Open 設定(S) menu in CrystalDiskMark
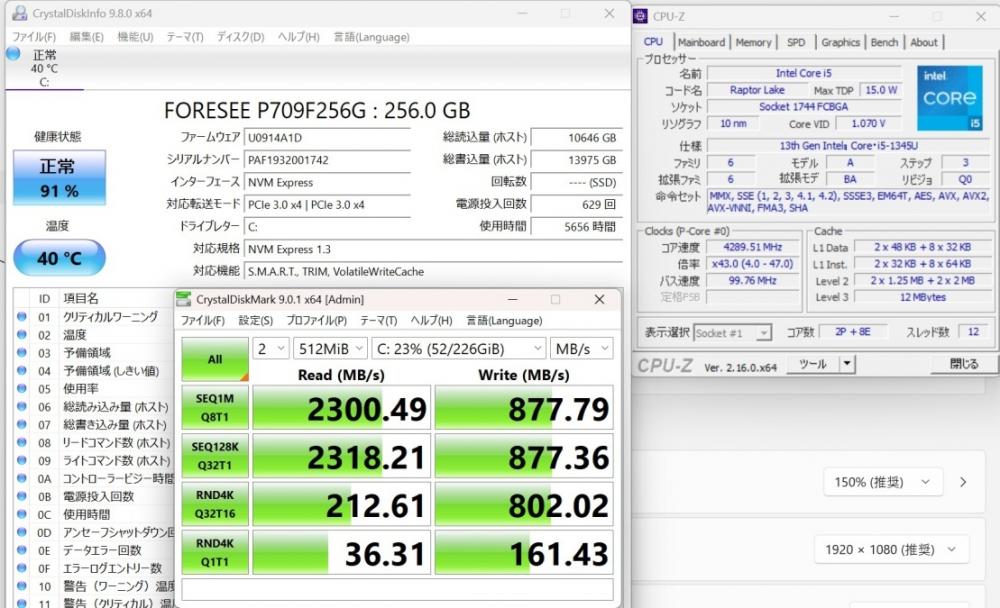The image size is (1000, 608). 256,320
